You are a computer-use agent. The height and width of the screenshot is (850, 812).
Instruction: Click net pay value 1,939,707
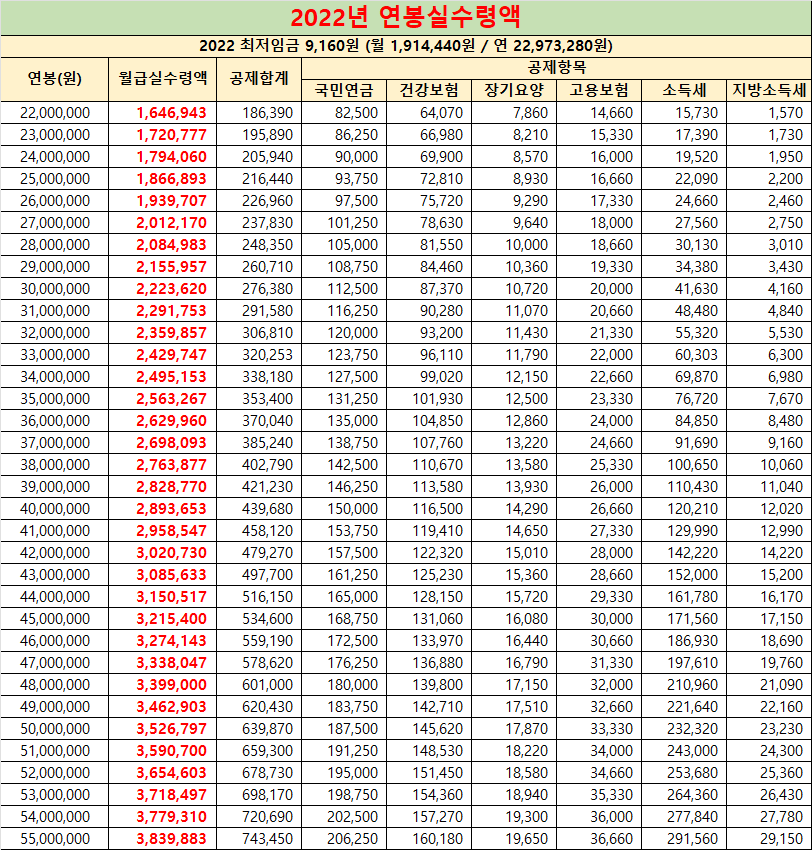[171, 201]
